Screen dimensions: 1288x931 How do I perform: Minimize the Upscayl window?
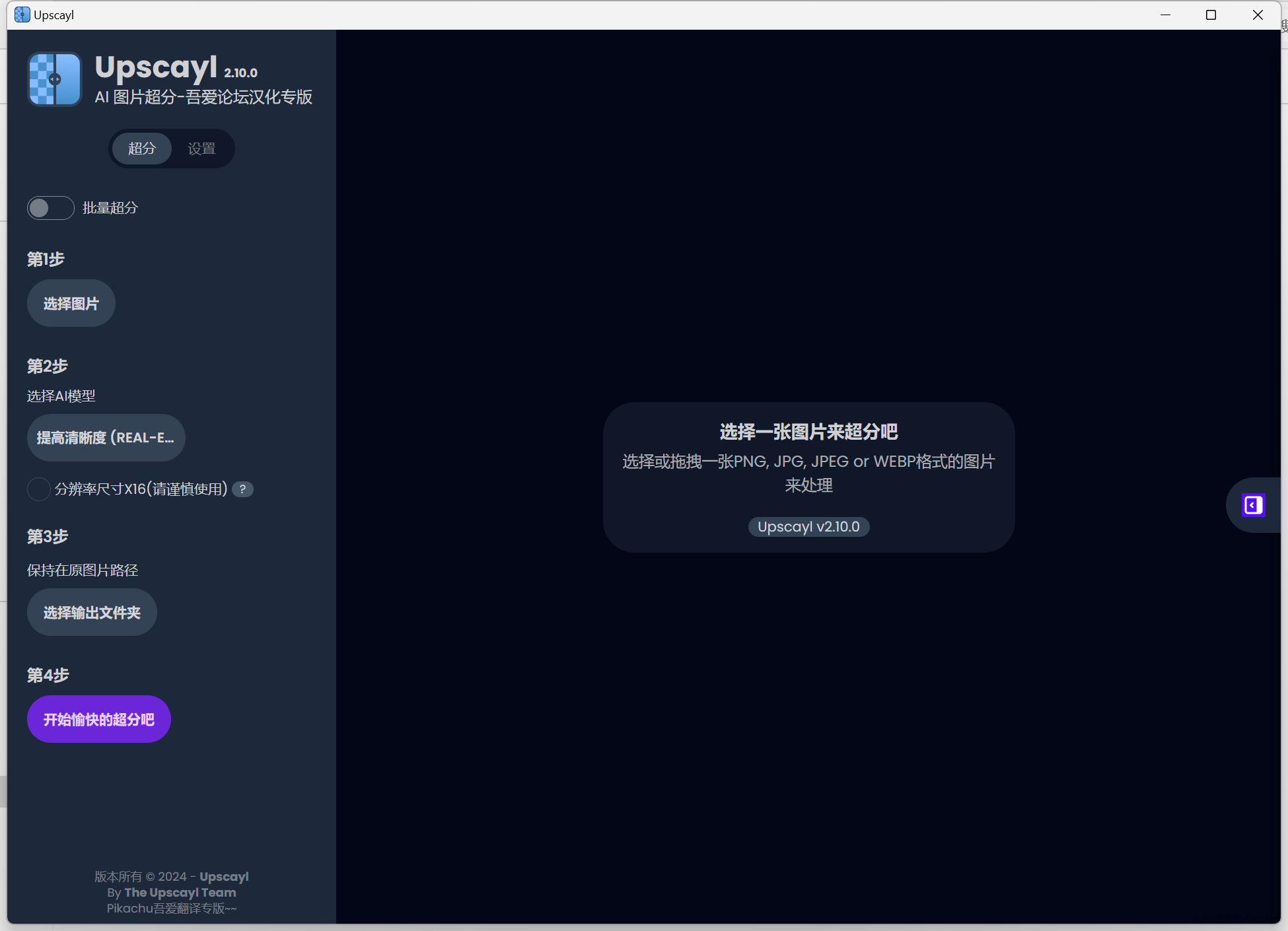[x=1165, y=15]
